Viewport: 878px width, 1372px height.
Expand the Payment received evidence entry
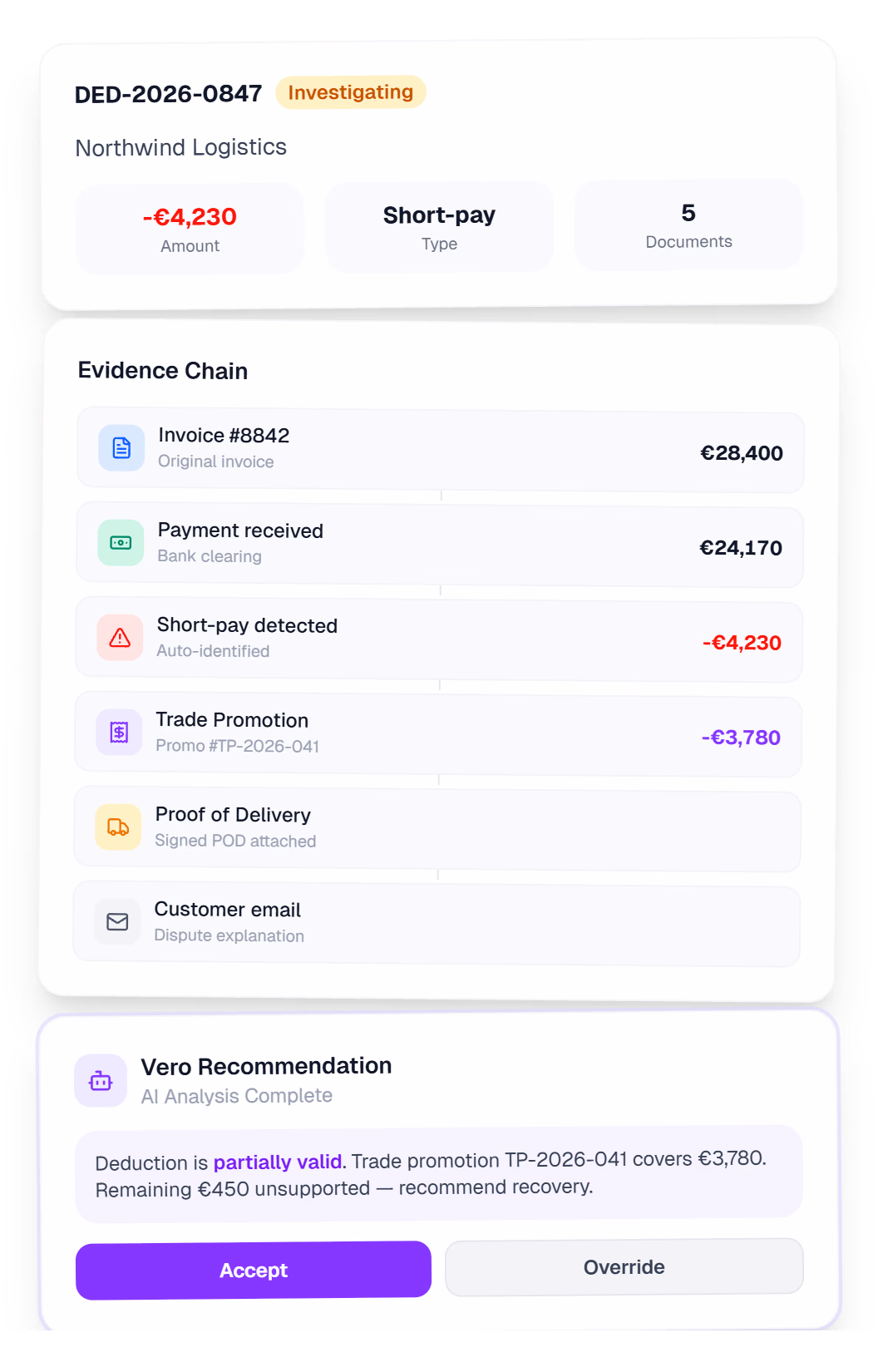(439, 542)
